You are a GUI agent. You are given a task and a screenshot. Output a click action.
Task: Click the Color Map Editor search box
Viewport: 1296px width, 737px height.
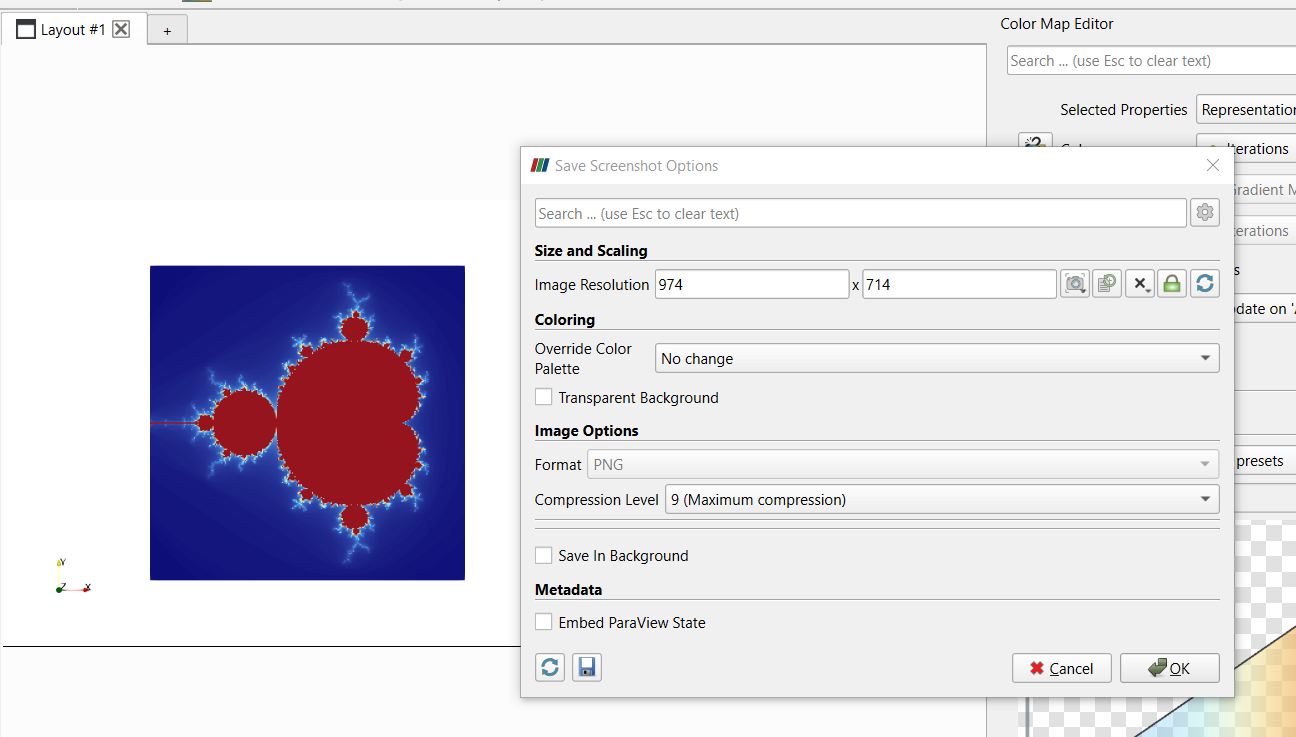click(1150, 61)
